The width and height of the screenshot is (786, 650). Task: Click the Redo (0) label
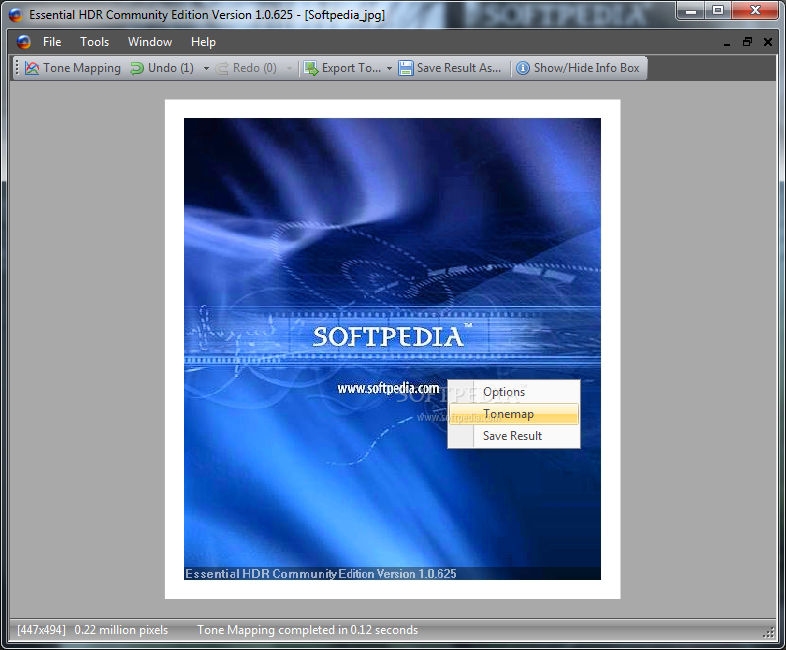click(255, 68)
